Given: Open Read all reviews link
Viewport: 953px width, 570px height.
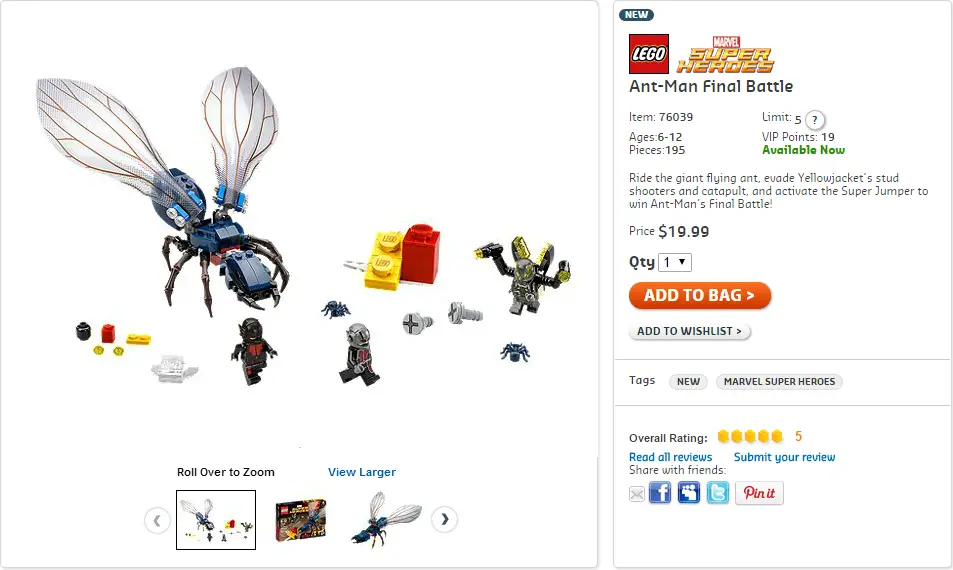Looking at the screenshot, I should pos(670,457).
